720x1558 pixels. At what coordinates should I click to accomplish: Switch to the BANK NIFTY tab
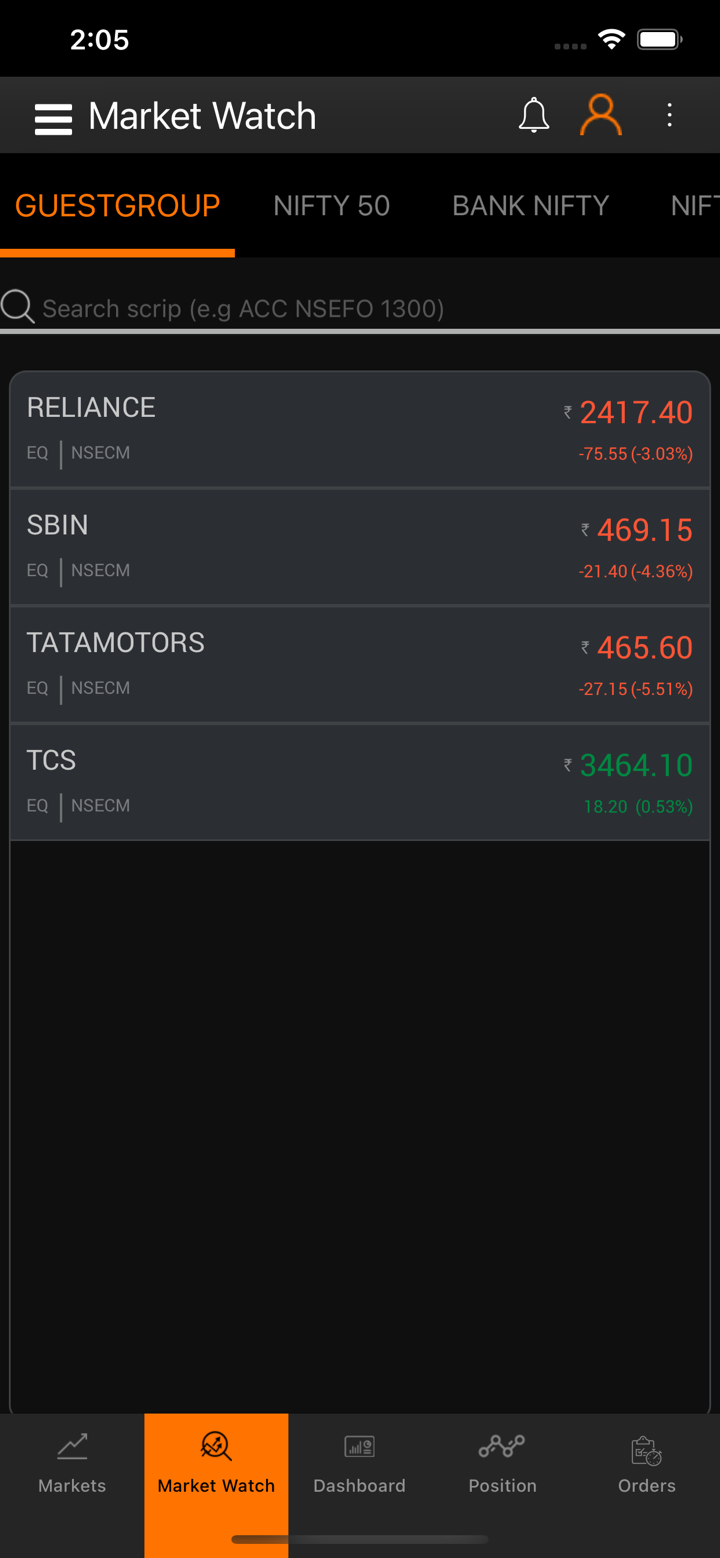530,206
